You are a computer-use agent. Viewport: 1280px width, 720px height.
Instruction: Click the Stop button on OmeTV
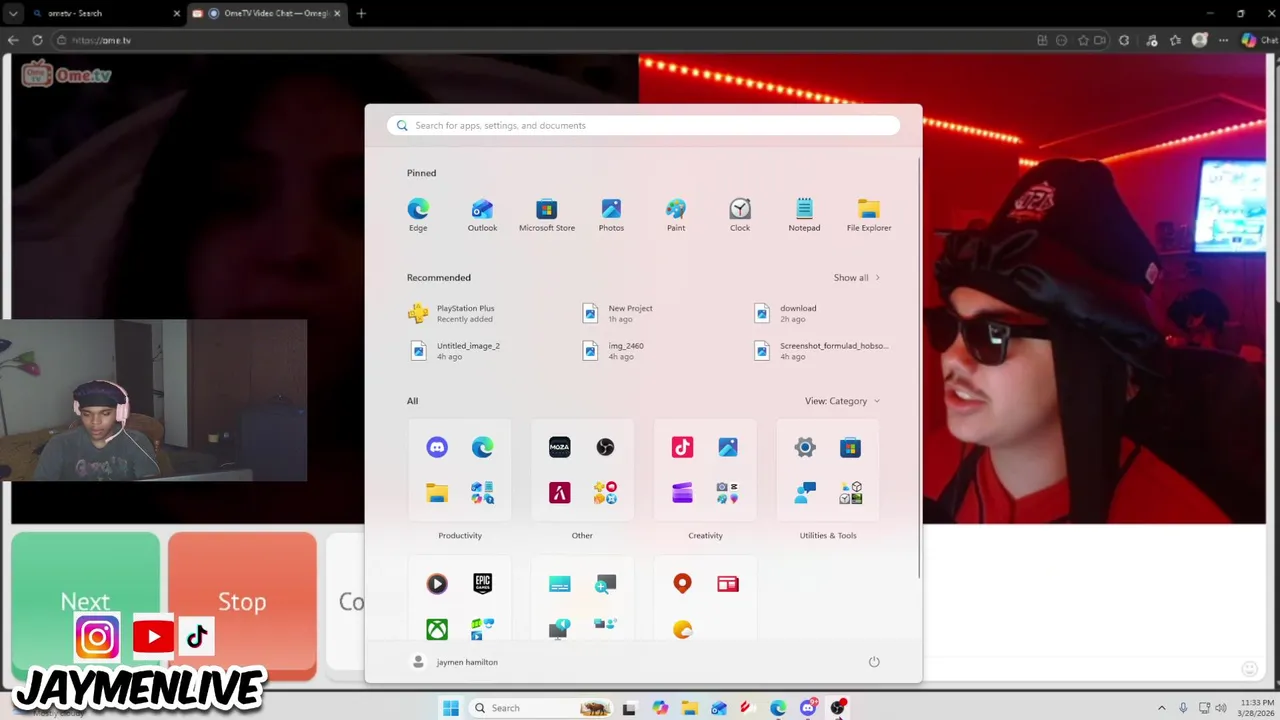coord(242,602)
